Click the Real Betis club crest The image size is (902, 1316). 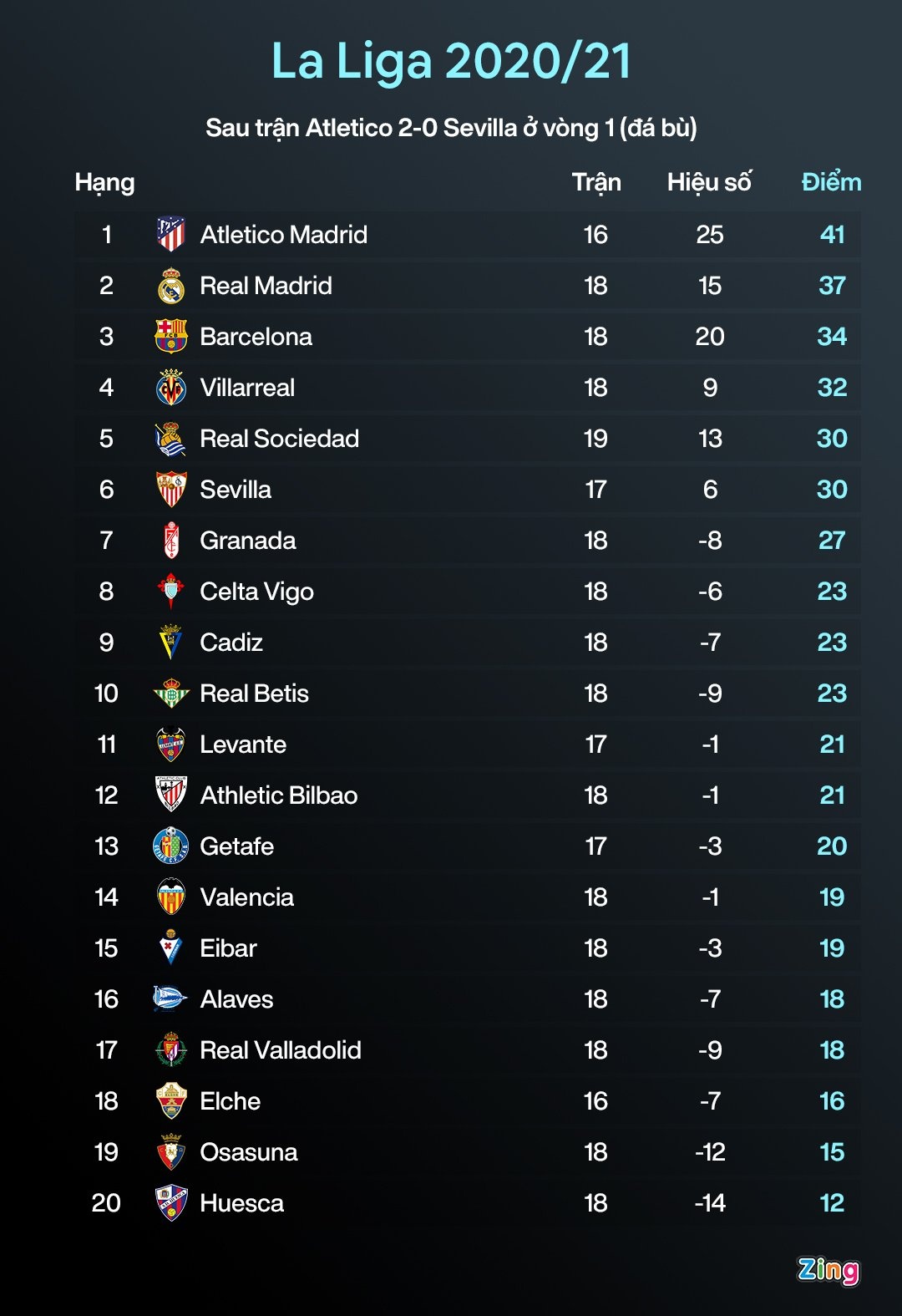[171, 694]
